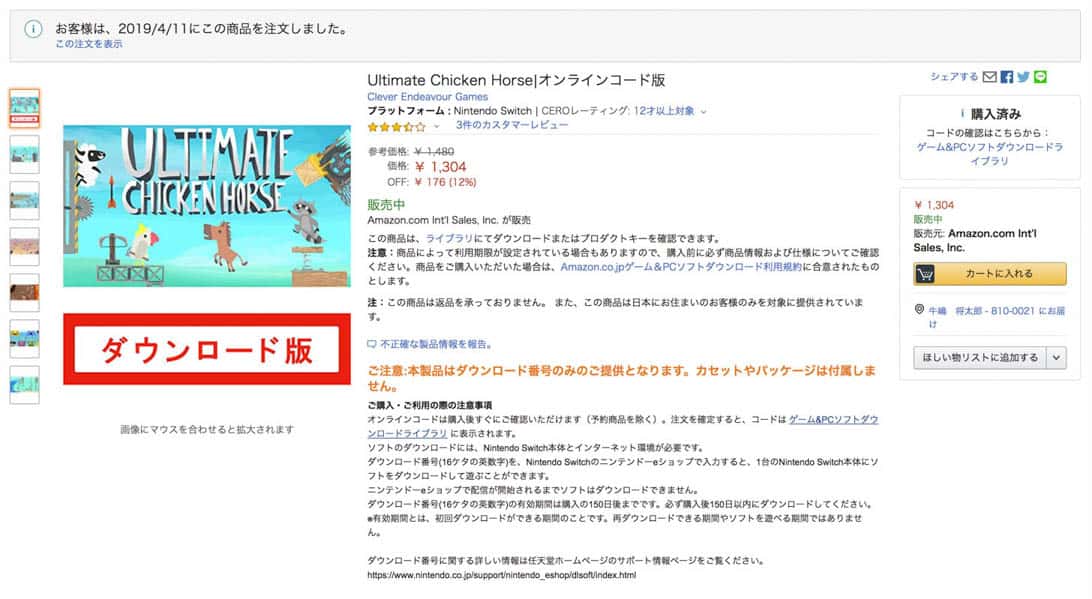Image resolution: width=1092 pixels, height=599 pixels.
Task: Click the delivery location pin icon
Action: tap(919, 309)
